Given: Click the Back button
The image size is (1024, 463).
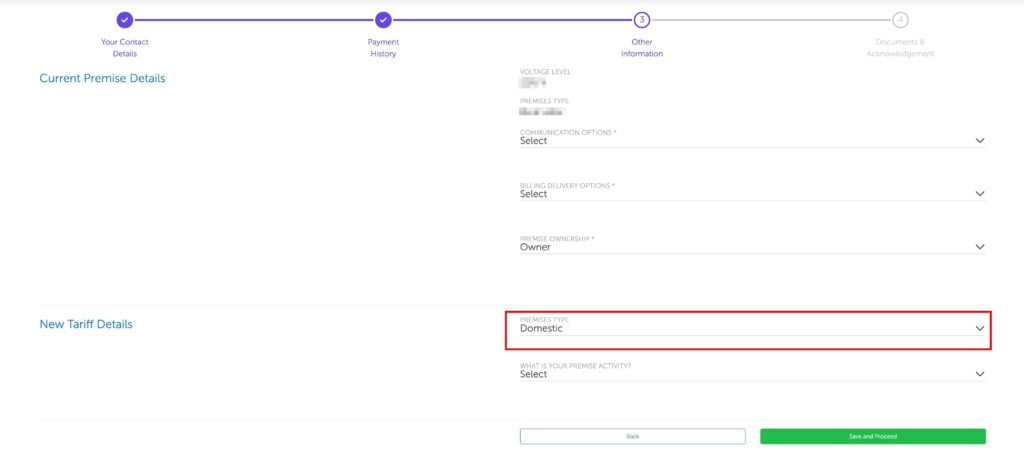Looking at the screenshot, I should pos(632,436).
